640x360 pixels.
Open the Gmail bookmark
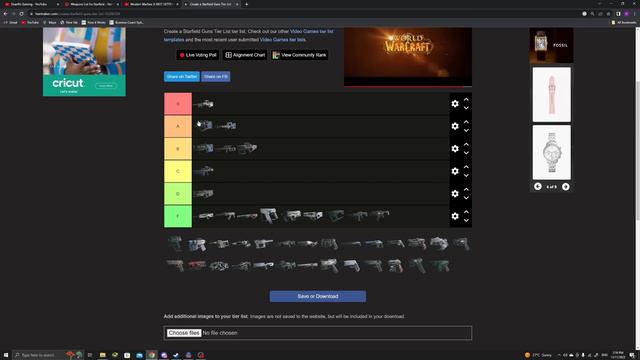(x=11, y=22)
